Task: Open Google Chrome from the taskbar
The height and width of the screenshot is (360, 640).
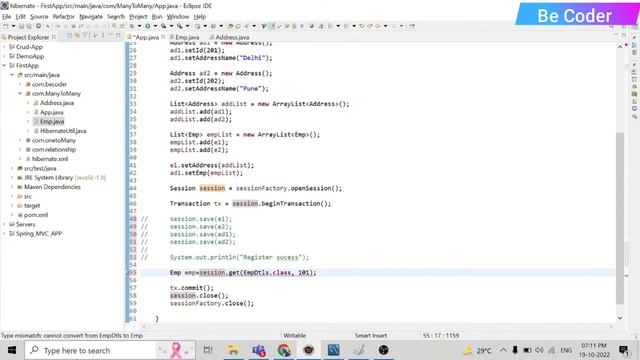Action: pyautogui.click(x=284, y=350)
